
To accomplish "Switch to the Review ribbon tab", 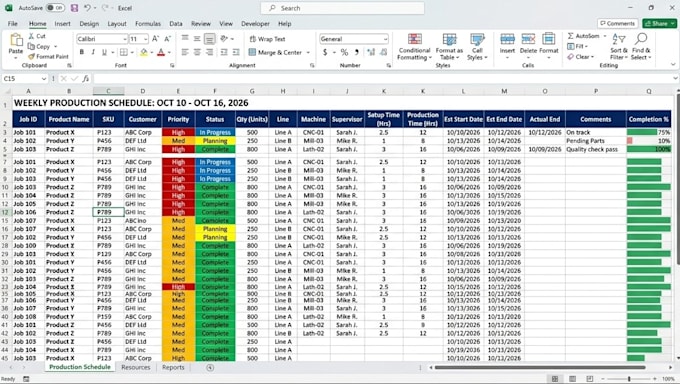I will 201,24.
